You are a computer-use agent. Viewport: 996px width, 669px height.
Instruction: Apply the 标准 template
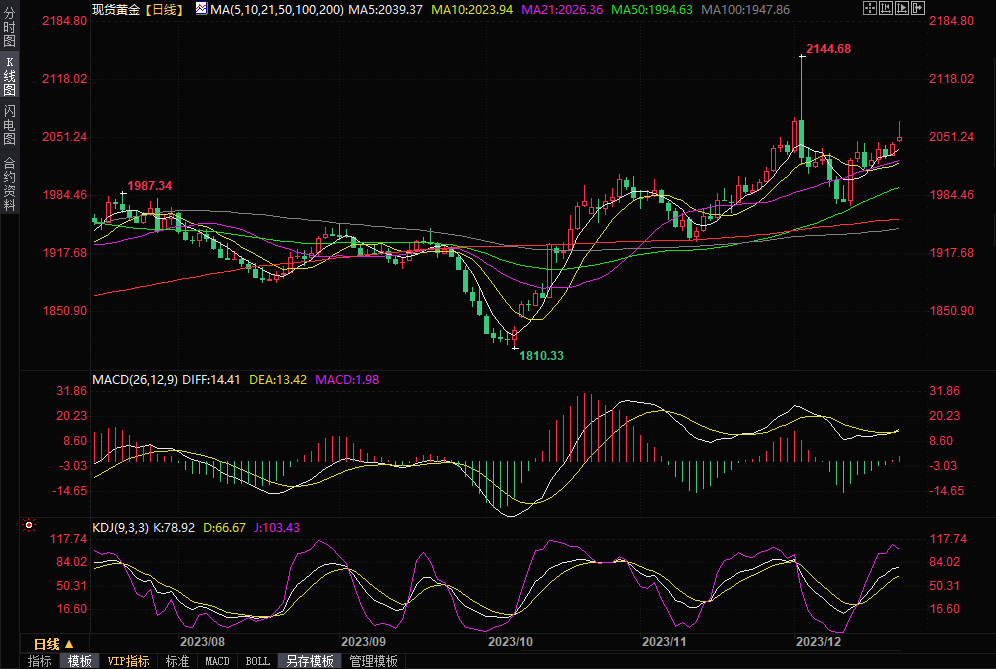click(177, 661)
